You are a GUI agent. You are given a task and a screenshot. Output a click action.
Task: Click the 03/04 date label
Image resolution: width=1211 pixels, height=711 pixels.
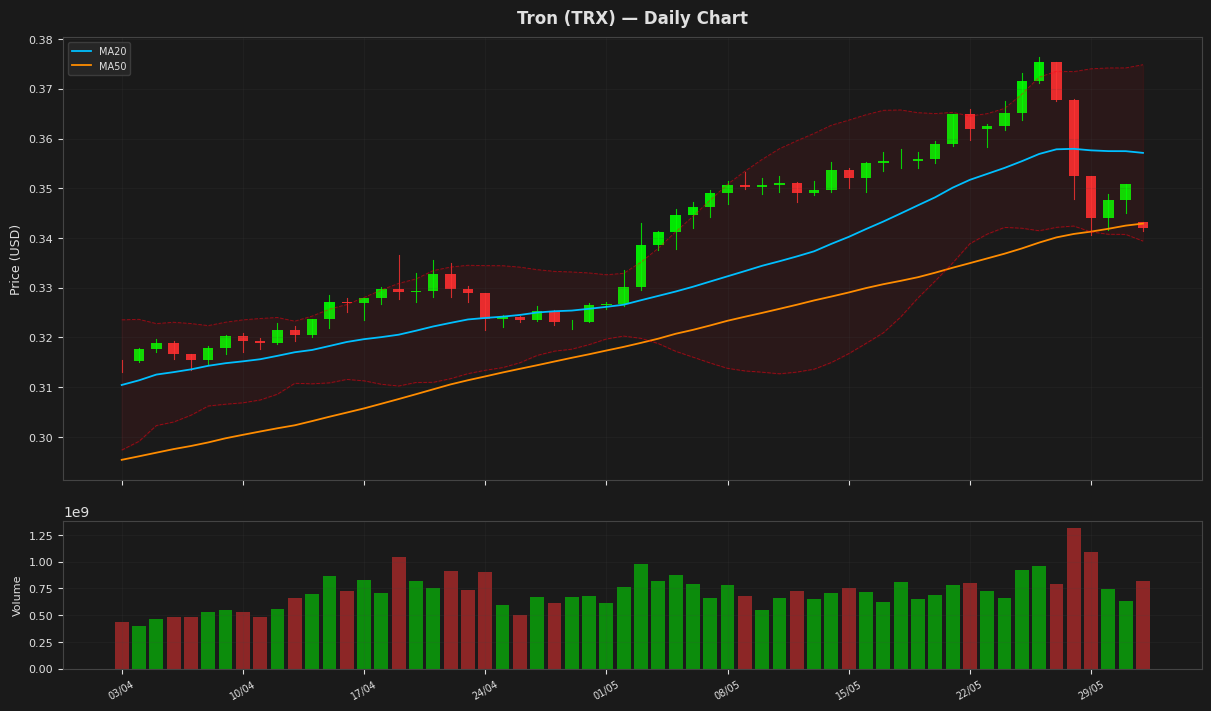pyautogui.click(x=121, y=691)
